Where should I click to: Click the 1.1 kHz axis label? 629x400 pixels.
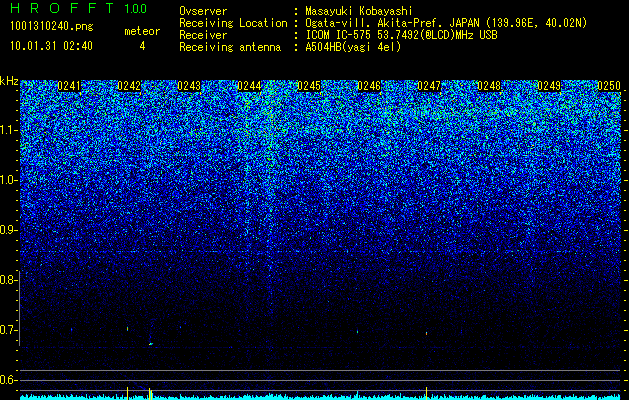(9, 130)
